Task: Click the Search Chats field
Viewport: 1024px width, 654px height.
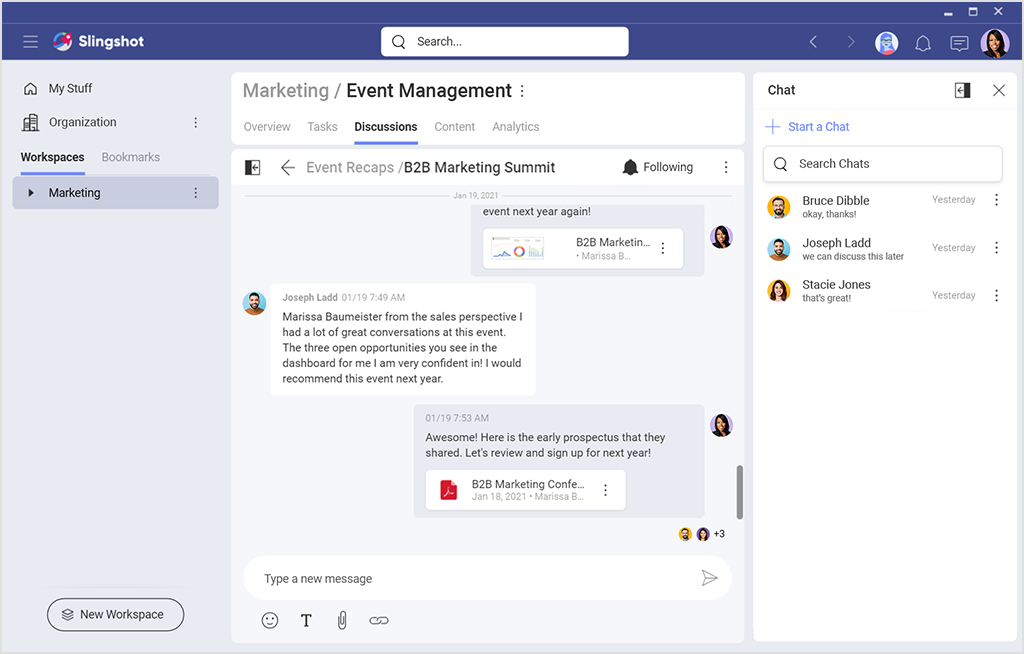Action: 882,164
